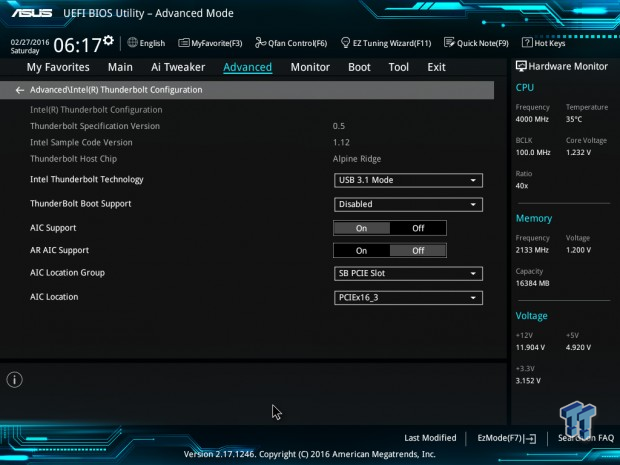Screen dimensions: 620x465
Task: Click 1.232 V core voltage value
Action: click(x=578, y=152)
